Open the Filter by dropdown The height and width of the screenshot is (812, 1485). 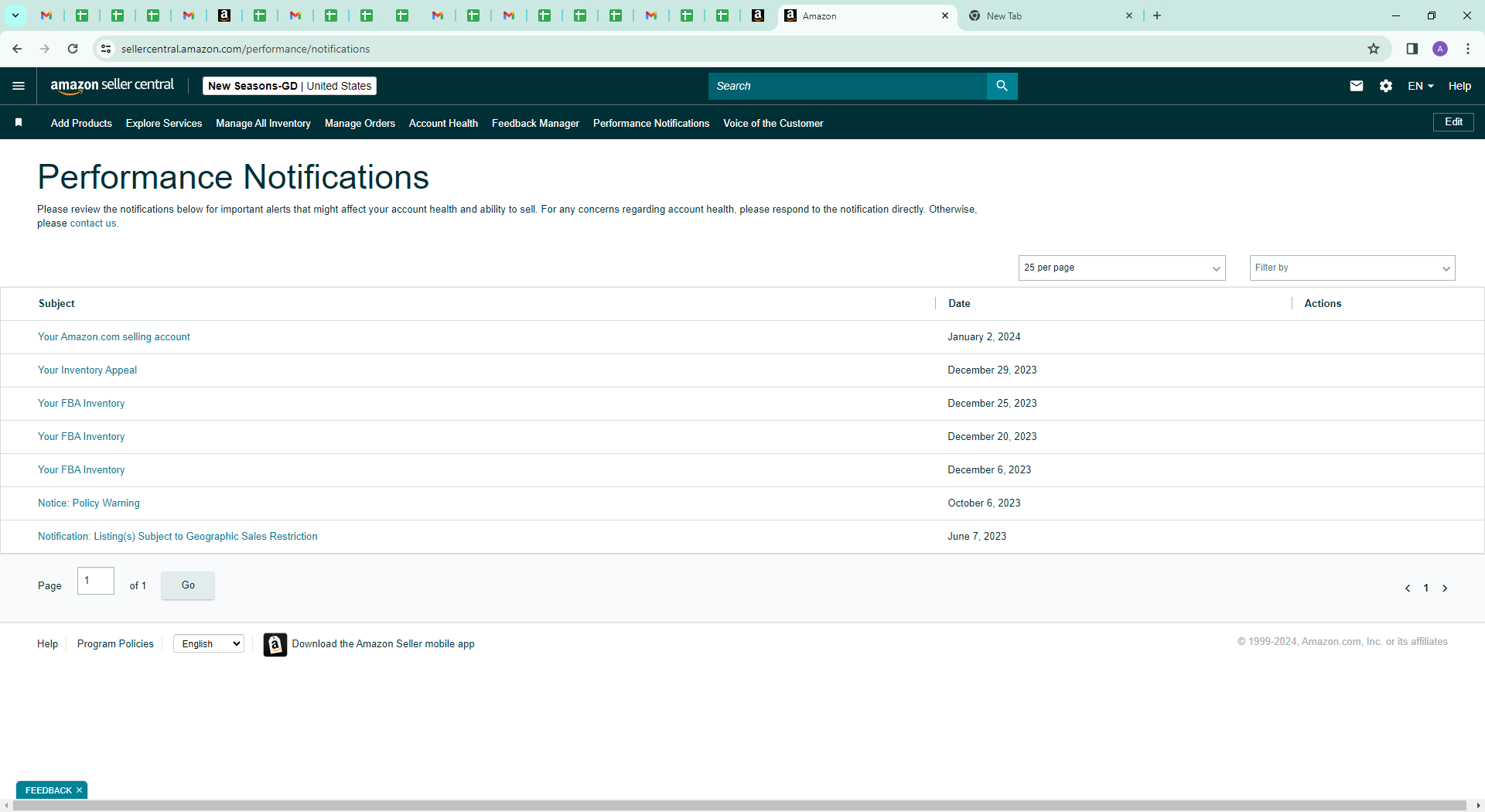coord(1353,268)
